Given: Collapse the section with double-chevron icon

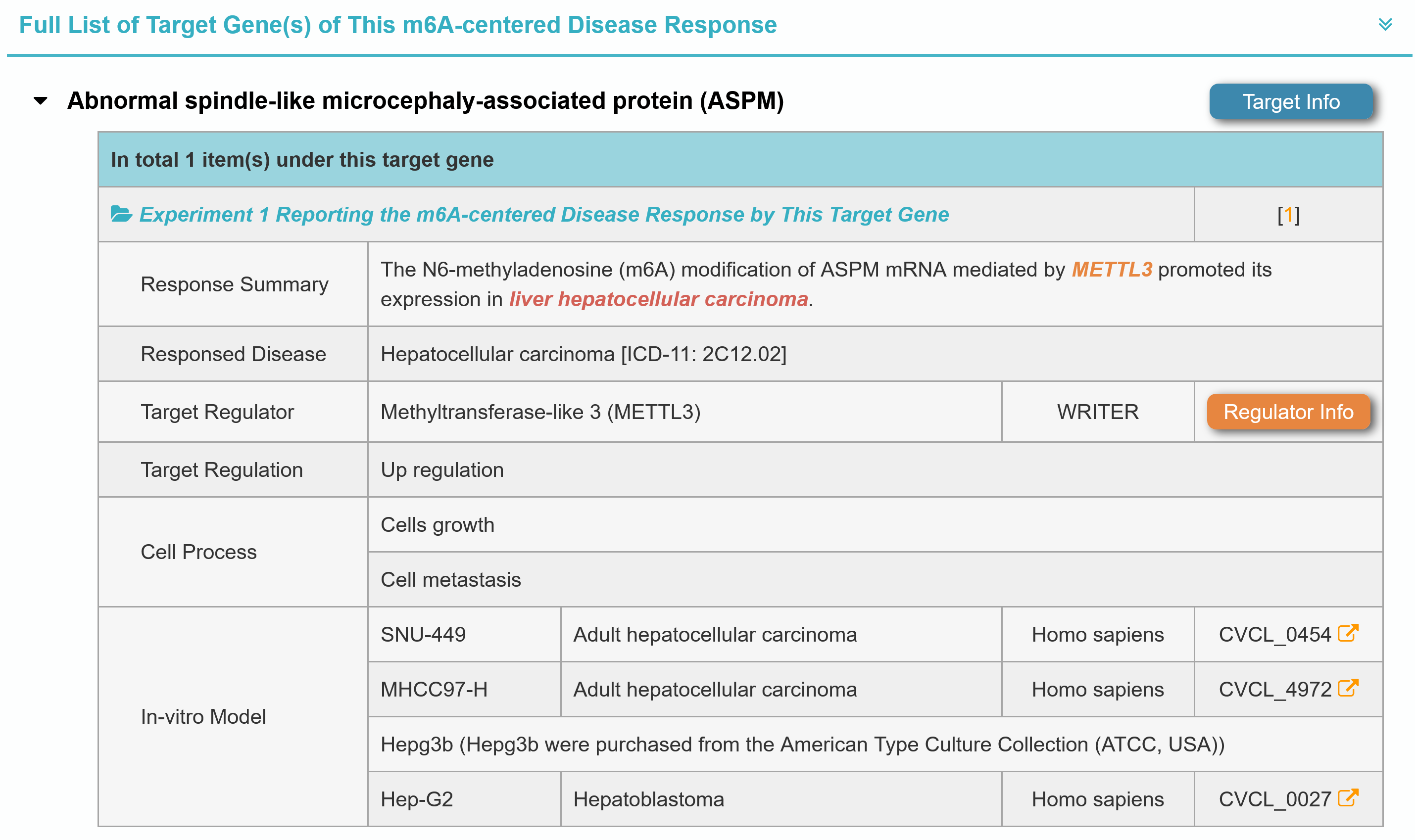Looking at the screenshot, I should tap(1384, 24).
